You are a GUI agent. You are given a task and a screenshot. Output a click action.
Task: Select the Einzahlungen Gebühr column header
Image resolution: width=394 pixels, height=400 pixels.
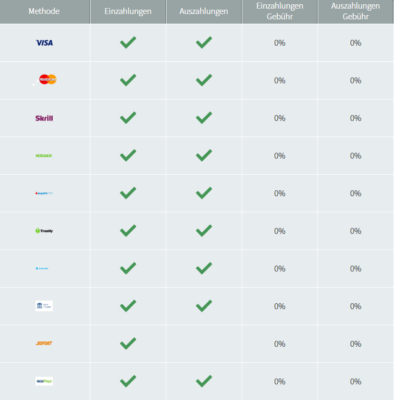(x=280, y=11)
